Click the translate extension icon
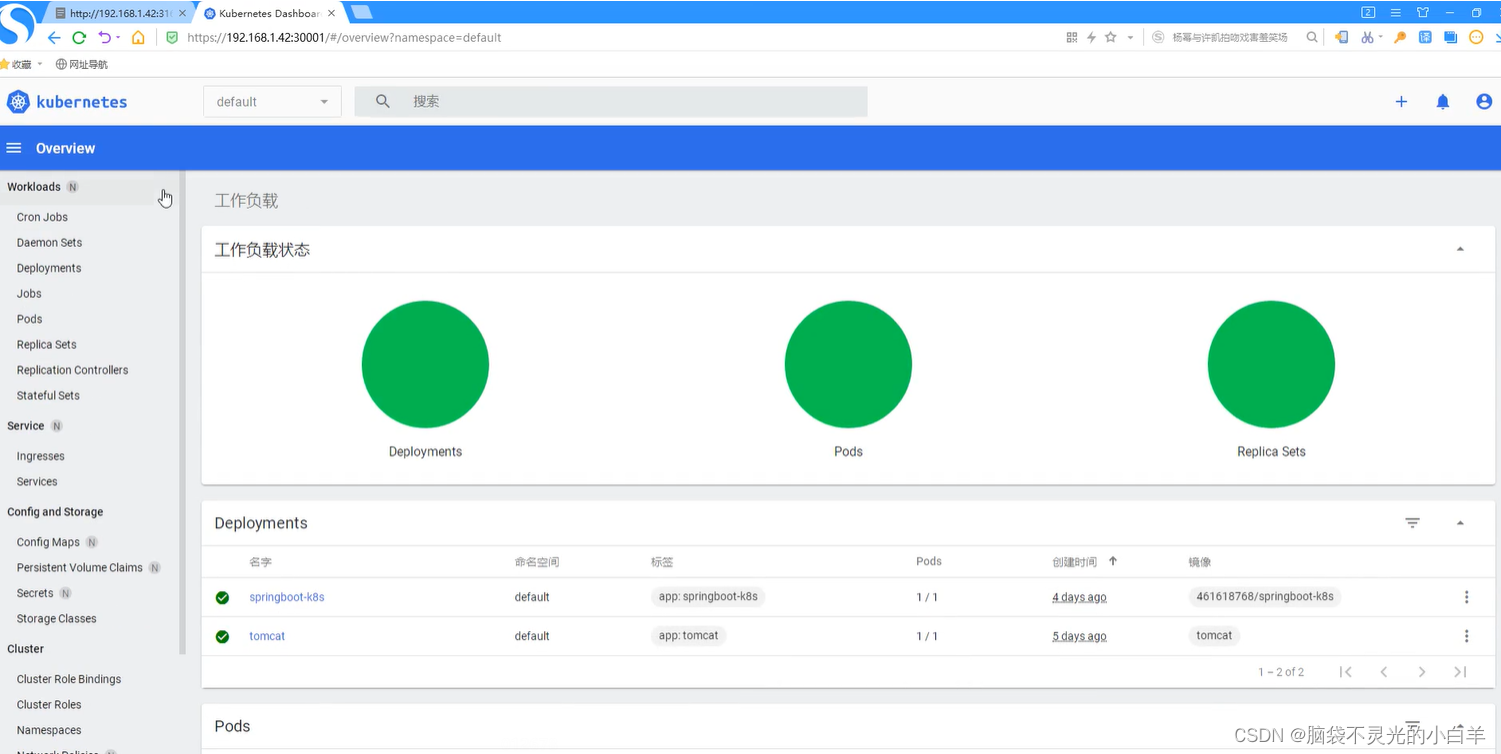The height and width of the screenshot is (754, 1501). [1425, 37]
